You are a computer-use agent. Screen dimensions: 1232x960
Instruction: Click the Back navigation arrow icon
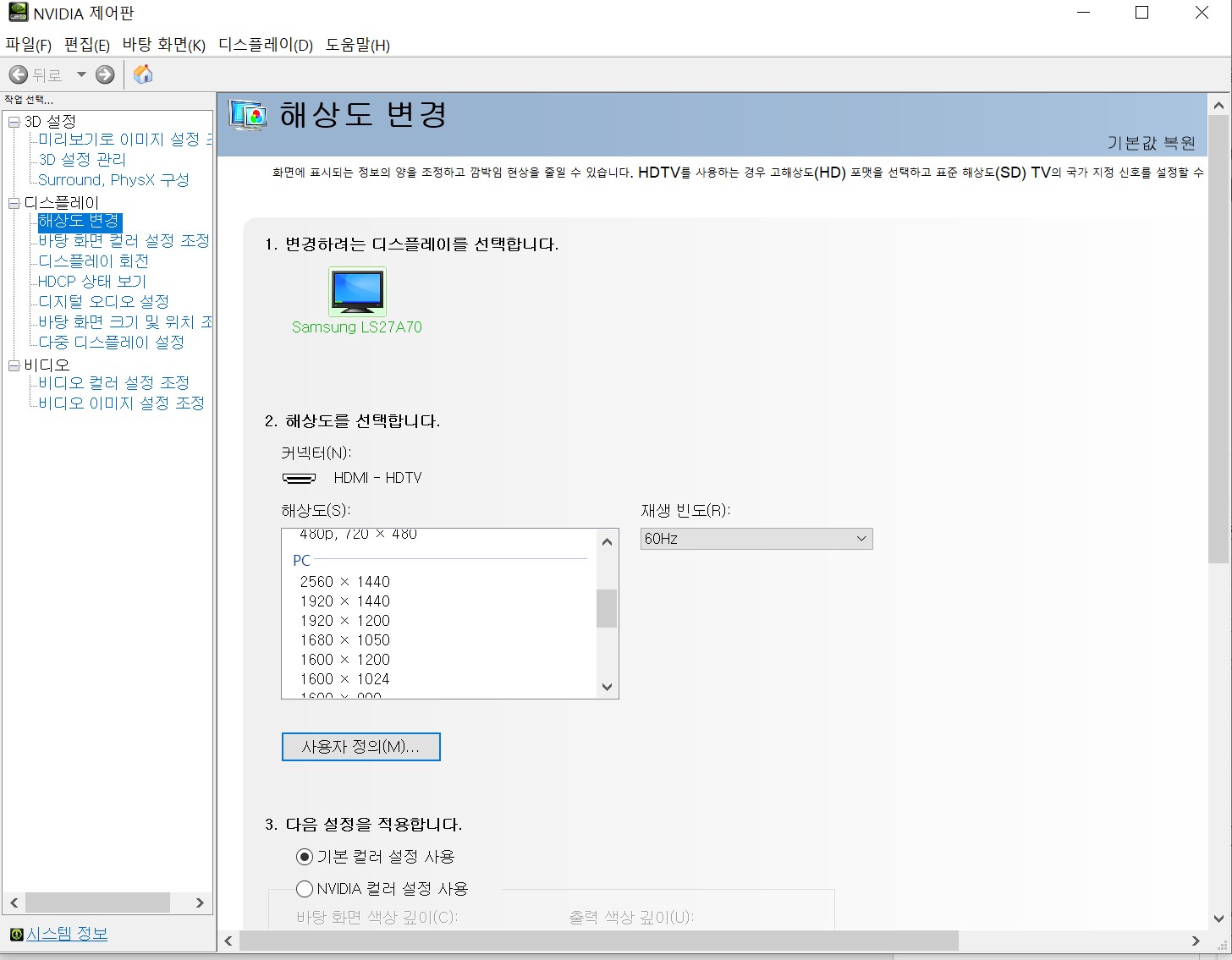click(x=19, y=75)
